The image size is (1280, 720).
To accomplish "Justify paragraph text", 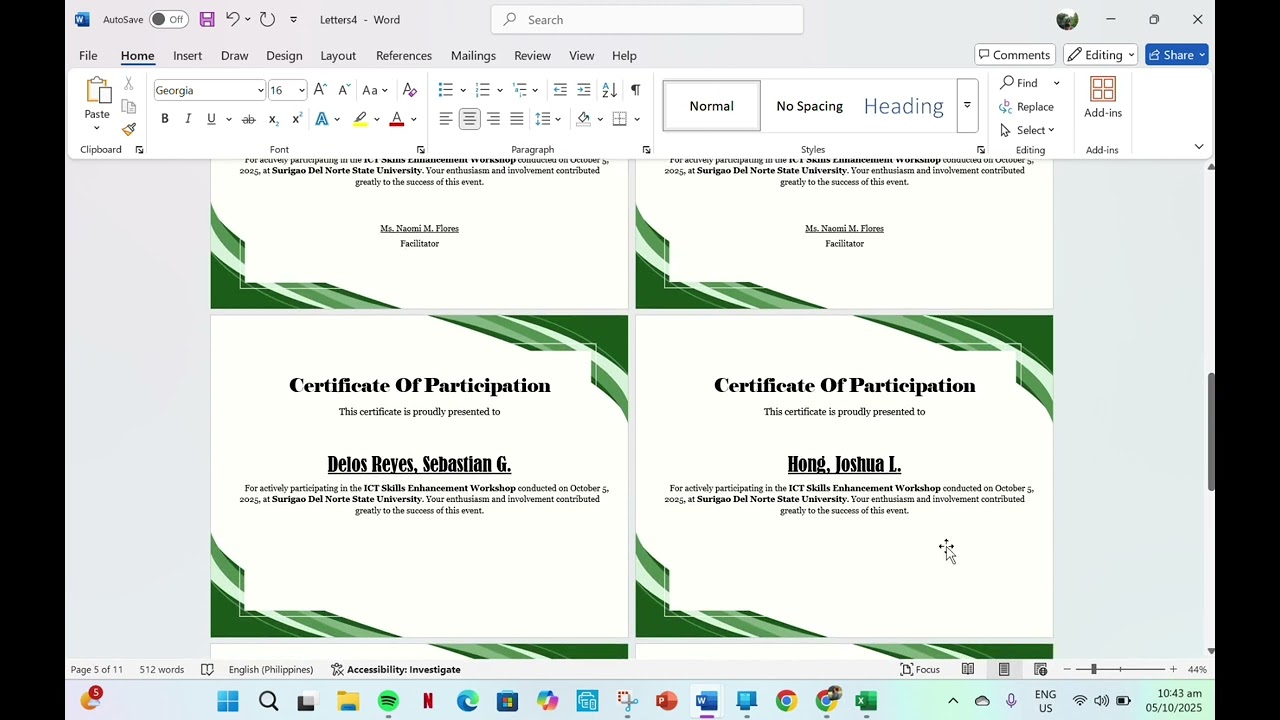I will tap(516, 119).
